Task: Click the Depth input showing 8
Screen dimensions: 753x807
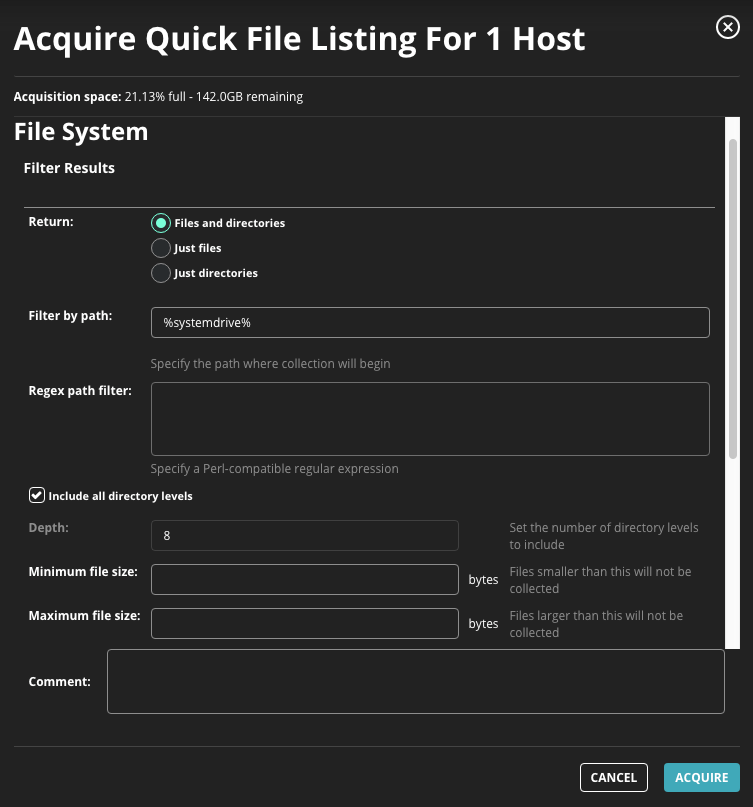Action: (x=305, y=535)
